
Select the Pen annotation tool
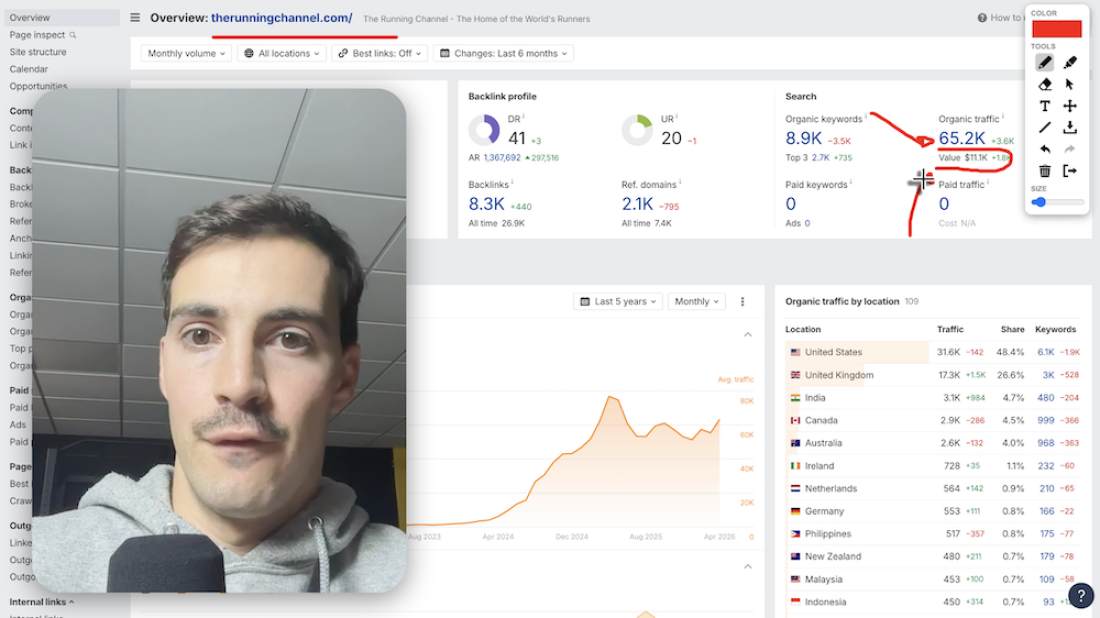point(1045,61)
